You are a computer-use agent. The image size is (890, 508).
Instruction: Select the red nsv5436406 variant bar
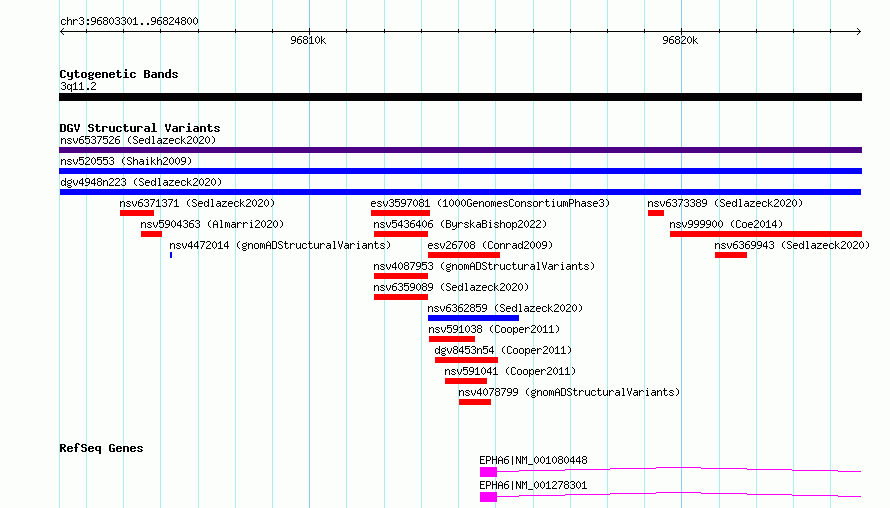pyautogui.click(x=401, y=234)
